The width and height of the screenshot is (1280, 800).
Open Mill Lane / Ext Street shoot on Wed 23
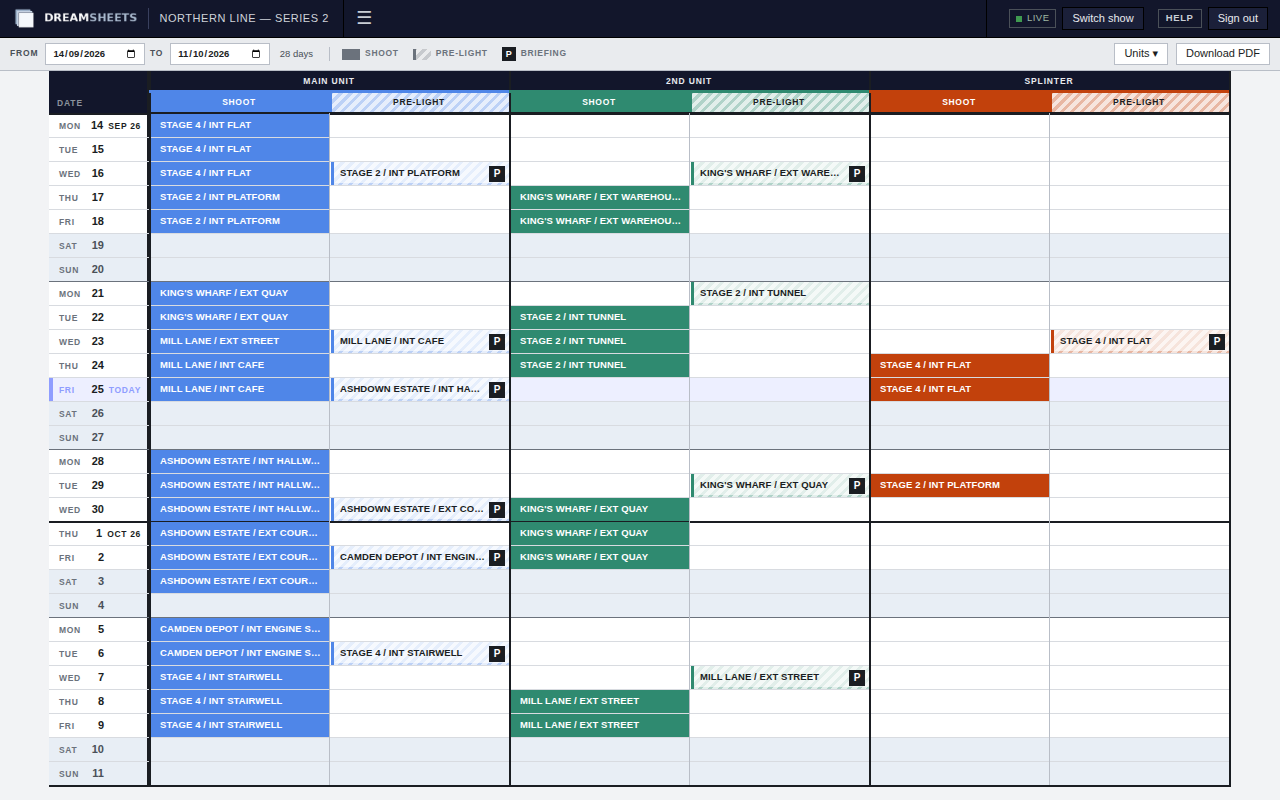(x=240, y=342)
